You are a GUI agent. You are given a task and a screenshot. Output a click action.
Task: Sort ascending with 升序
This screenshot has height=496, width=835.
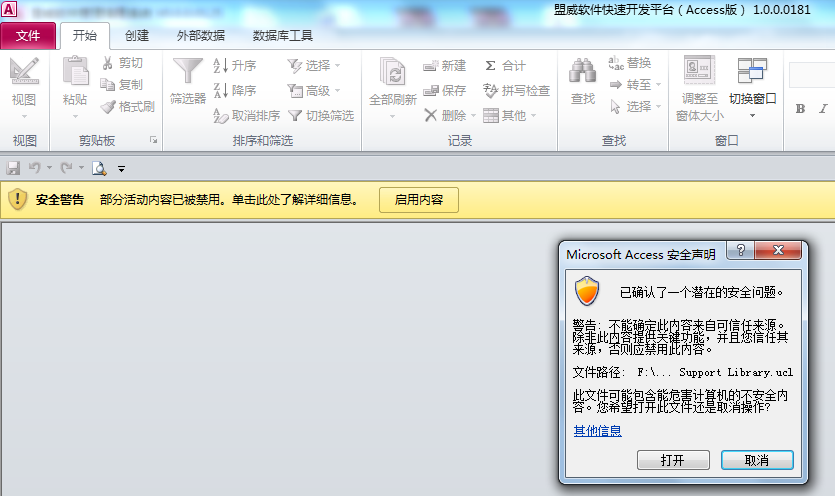(234, 66)
